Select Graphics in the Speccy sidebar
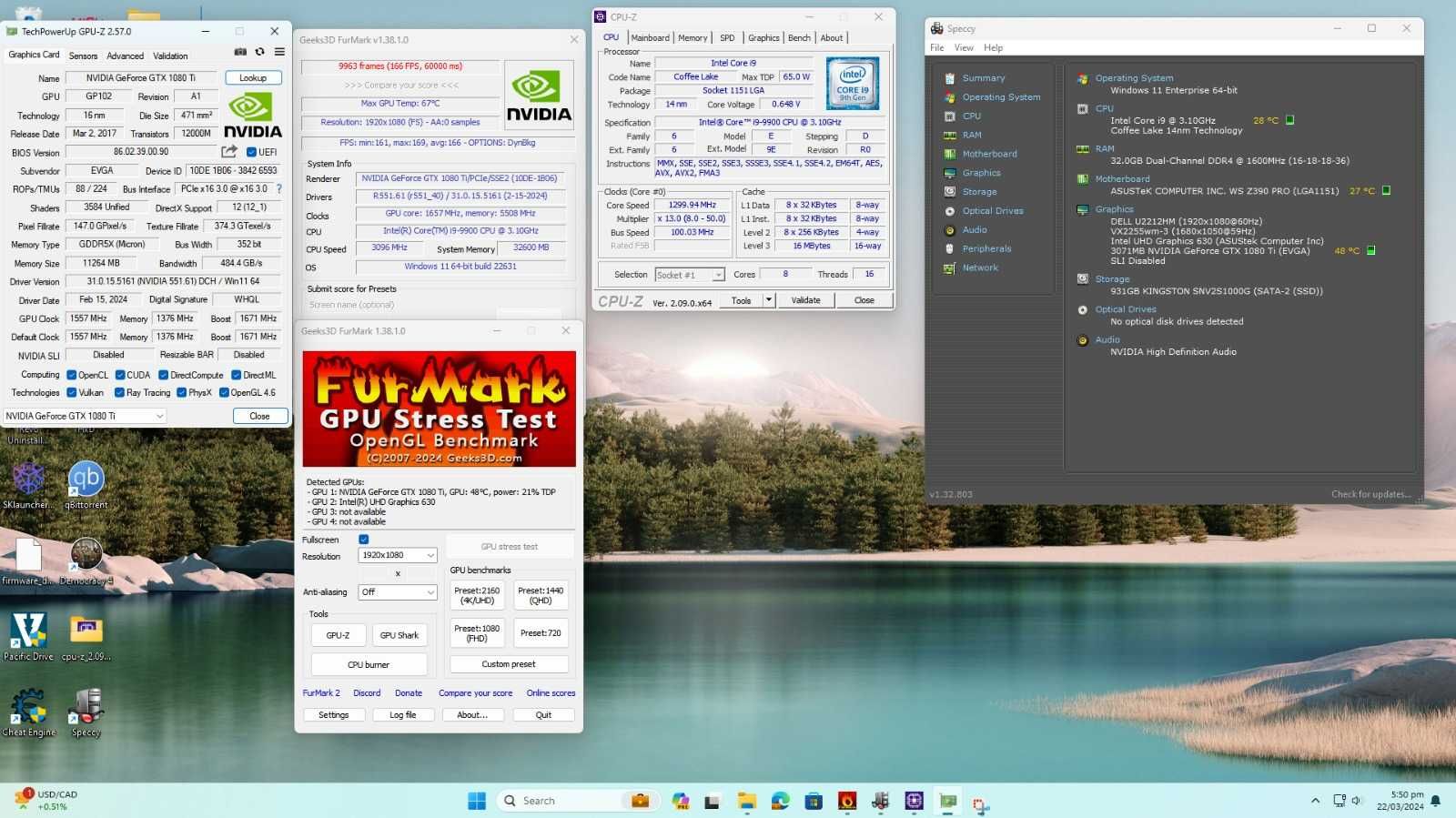The image size is (1456, 818). pyautogui.click(x=981, y=173)
